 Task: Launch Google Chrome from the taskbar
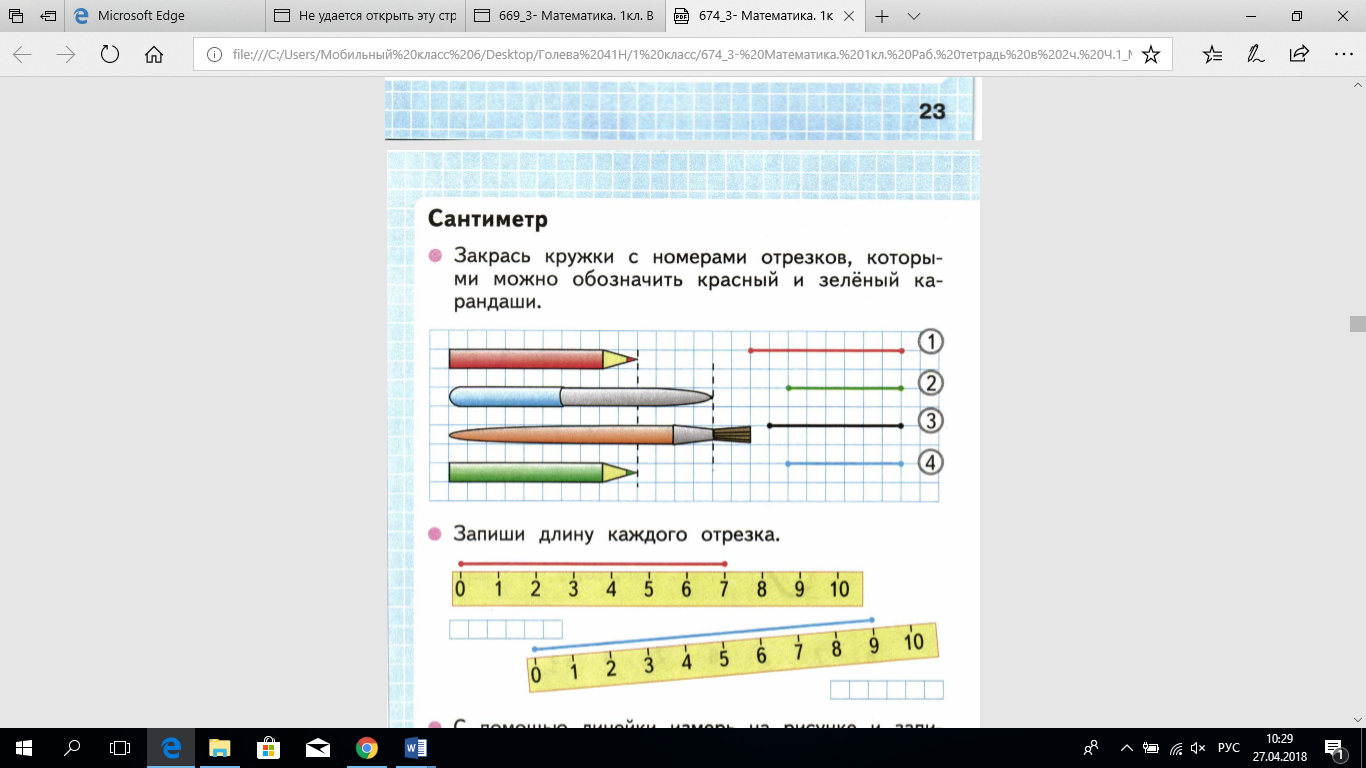[x=367, y=748]
